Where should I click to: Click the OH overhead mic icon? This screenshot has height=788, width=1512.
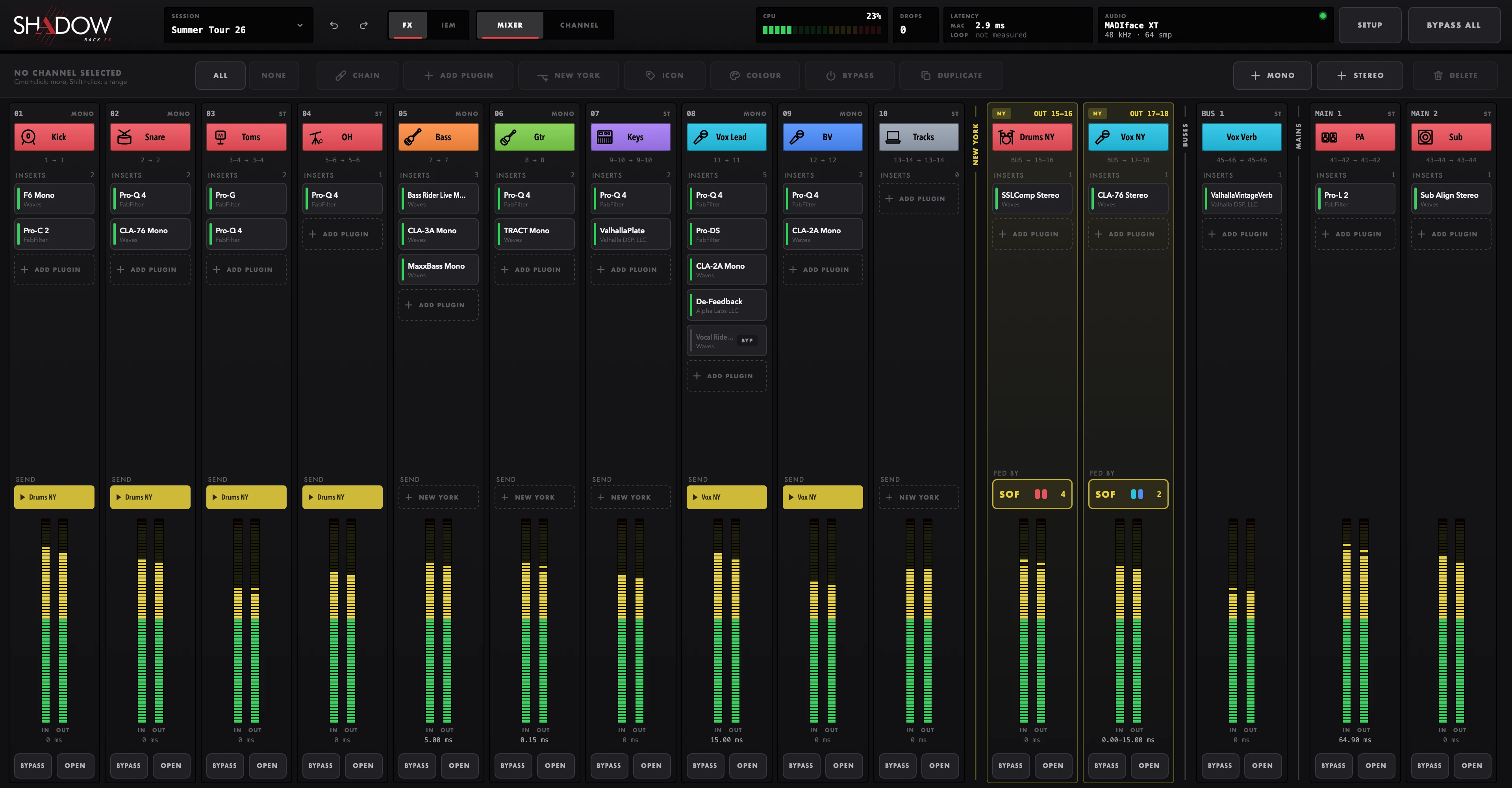tap(317, 137)
